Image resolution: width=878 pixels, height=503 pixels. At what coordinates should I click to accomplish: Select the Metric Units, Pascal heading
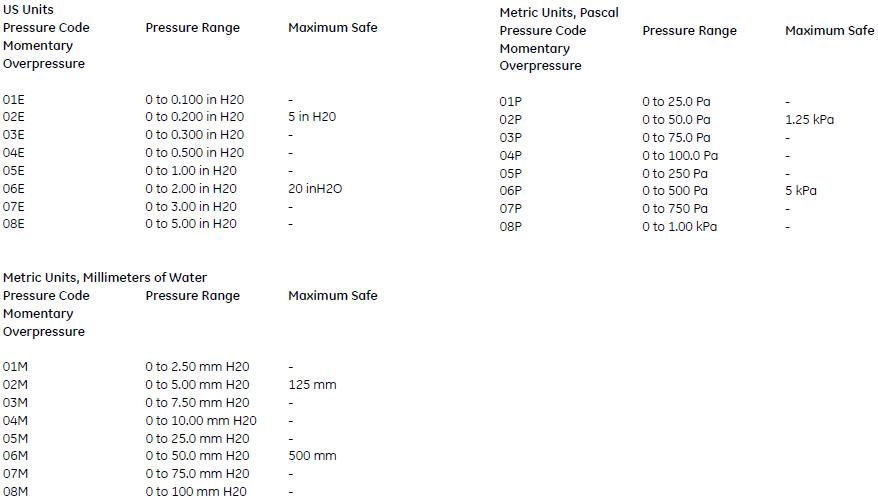click(559, 12)
